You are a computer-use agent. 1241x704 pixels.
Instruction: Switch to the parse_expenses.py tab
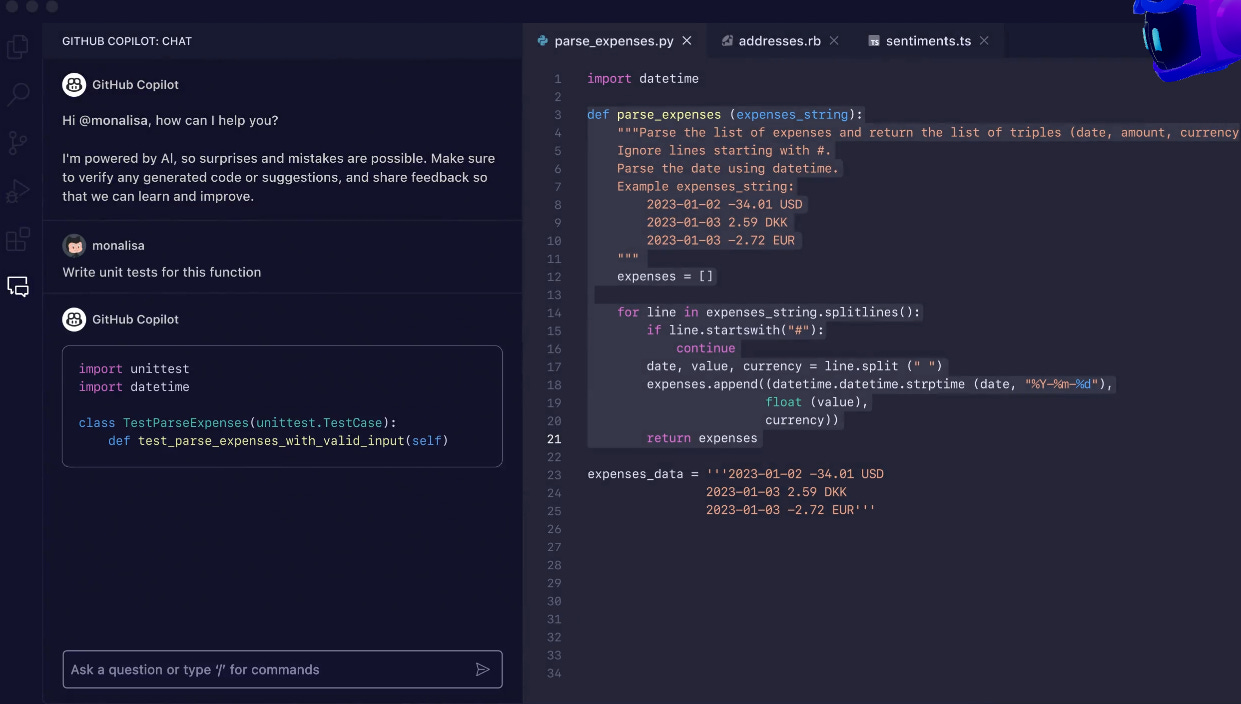tap(614, 41)
